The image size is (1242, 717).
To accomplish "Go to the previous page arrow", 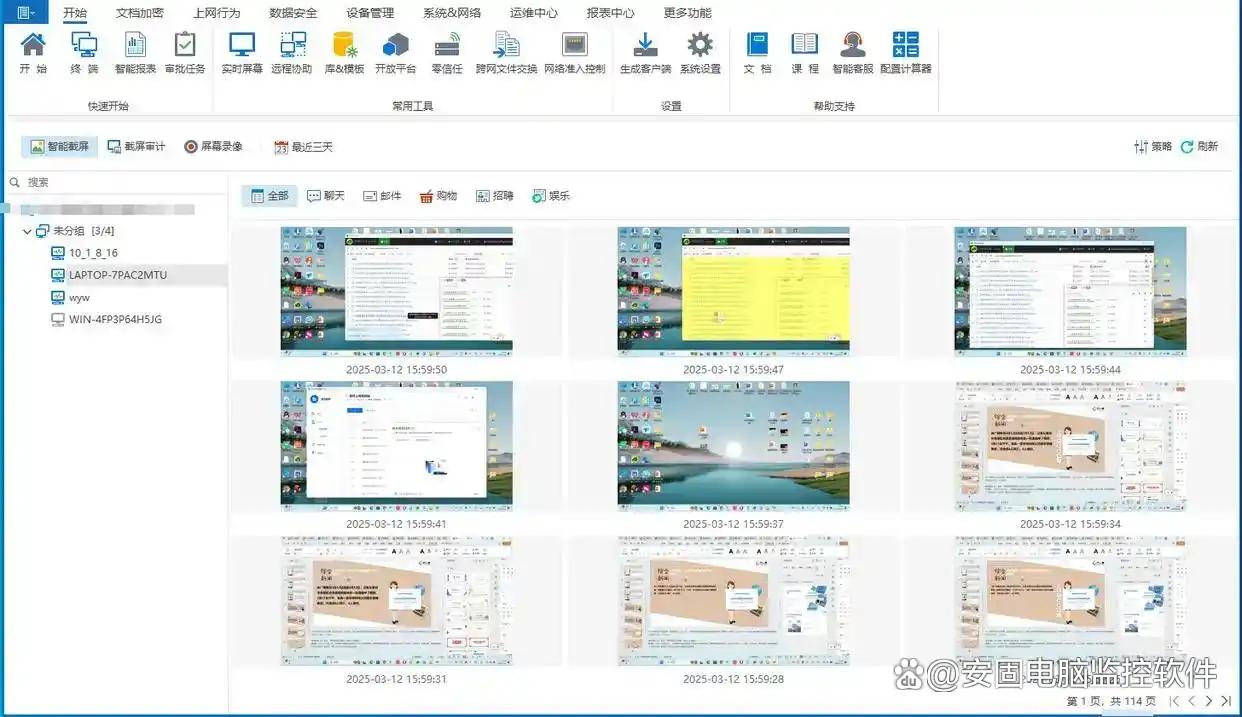I will 1191,701.
